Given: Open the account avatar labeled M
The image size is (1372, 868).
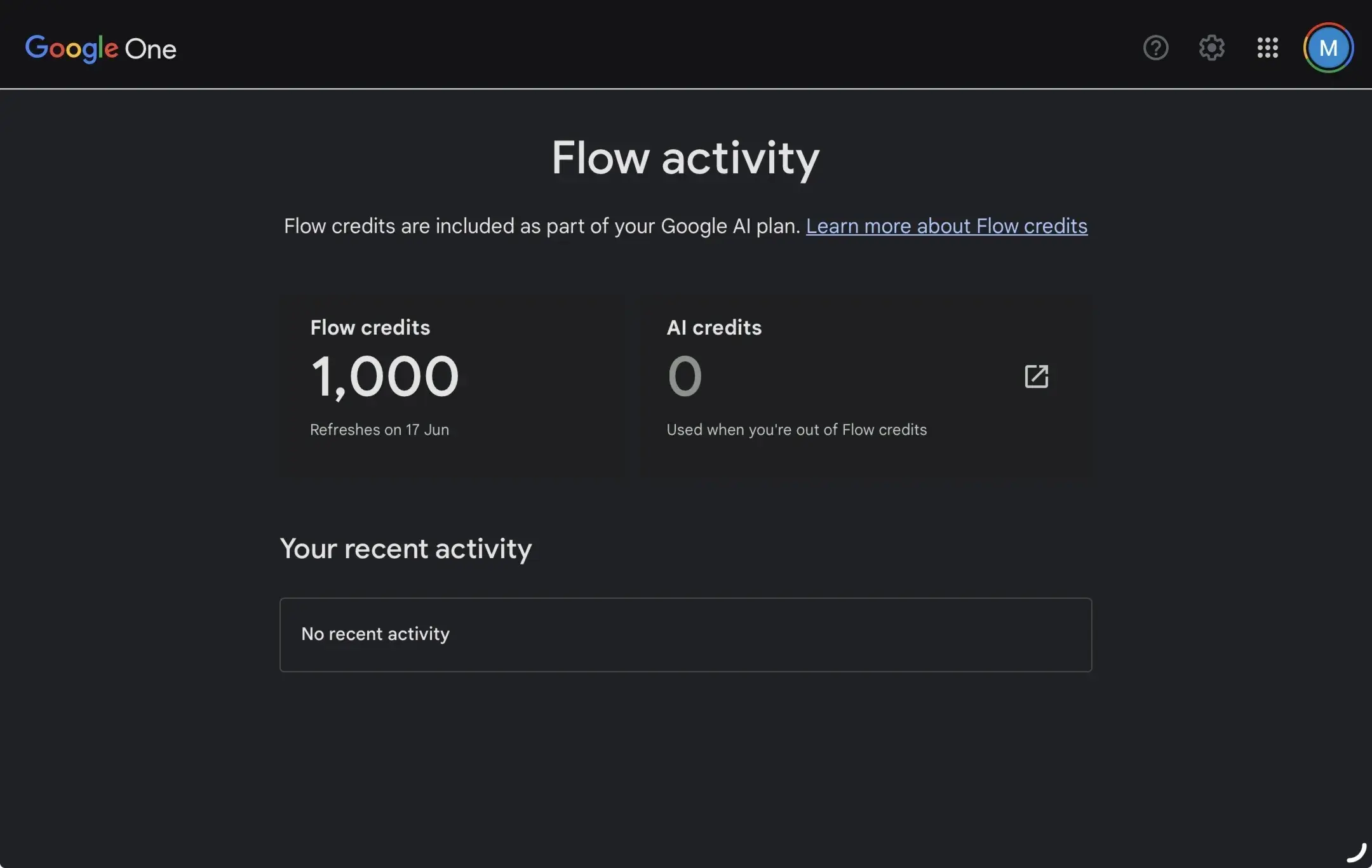Looking at the screenshot, I should (1328, 48).
